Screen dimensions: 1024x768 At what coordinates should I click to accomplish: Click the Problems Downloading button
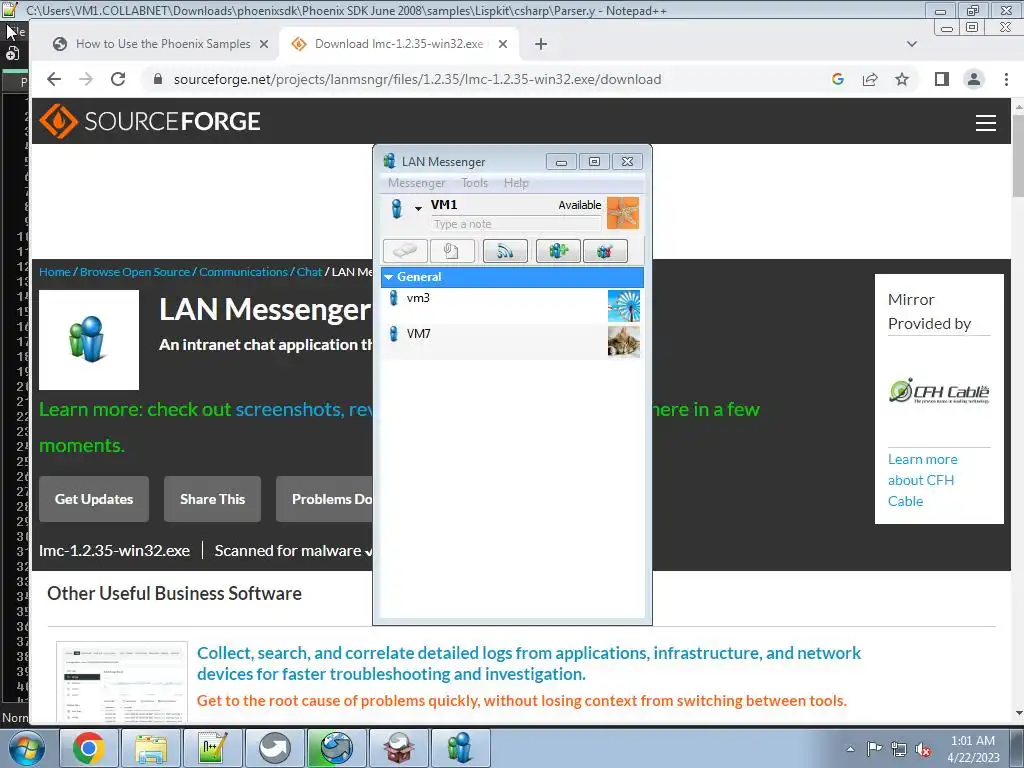pos(325,499)
